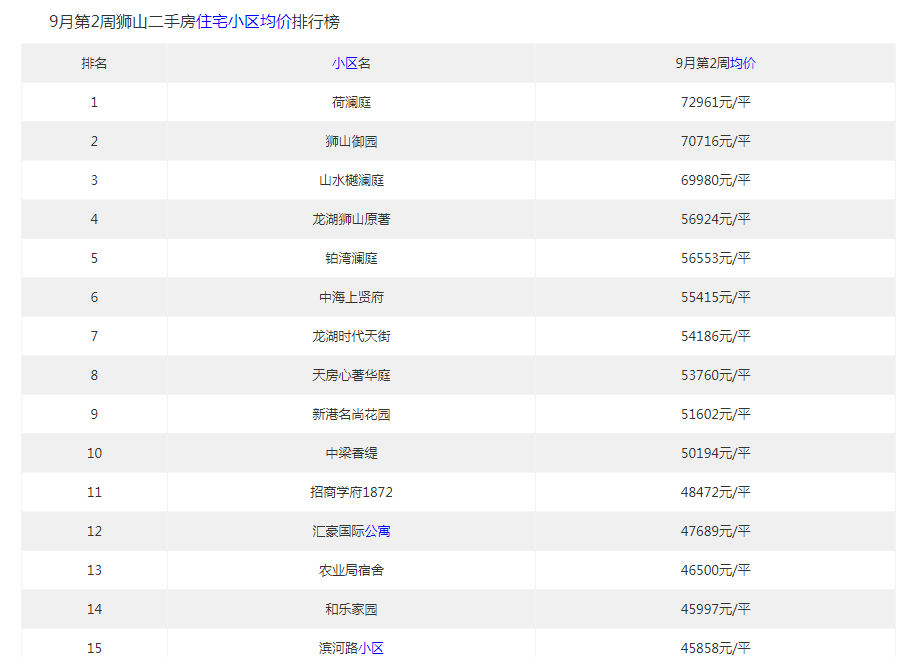Select the price 47689元/平
Viewport: 918px width, 657px height.
point(715,531)
